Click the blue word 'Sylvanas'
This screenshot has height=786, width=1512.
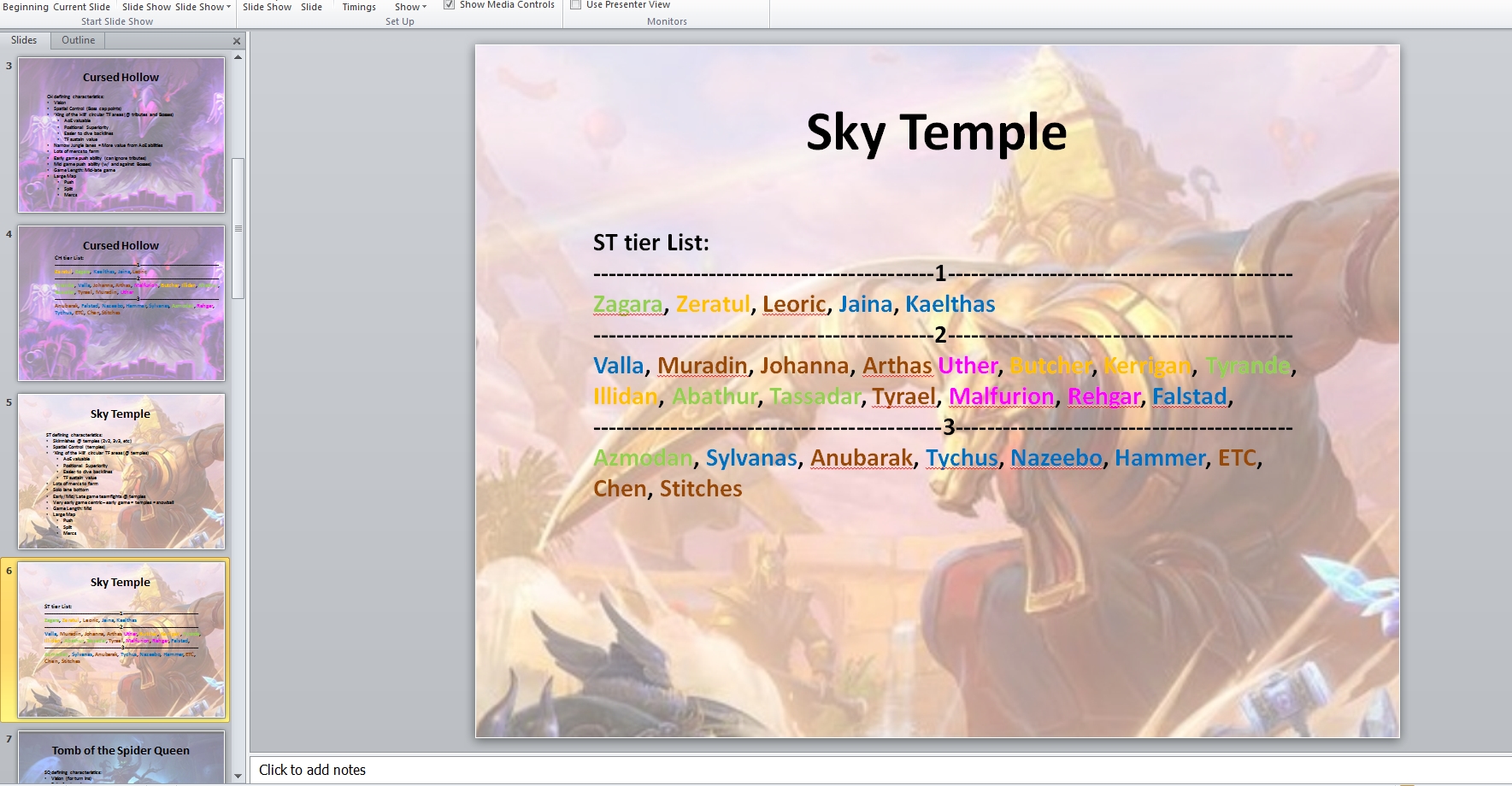(751, 458)
